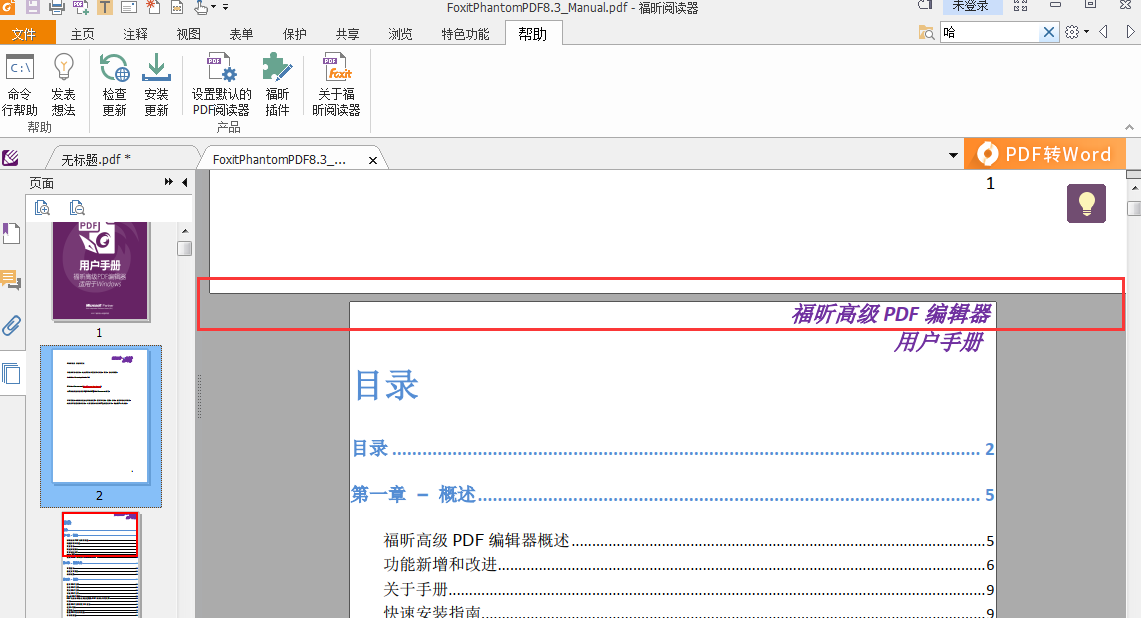Click the 功能新增和改进 contents entry
This screenshot has width=1141, height=618.
coord(688,564)
